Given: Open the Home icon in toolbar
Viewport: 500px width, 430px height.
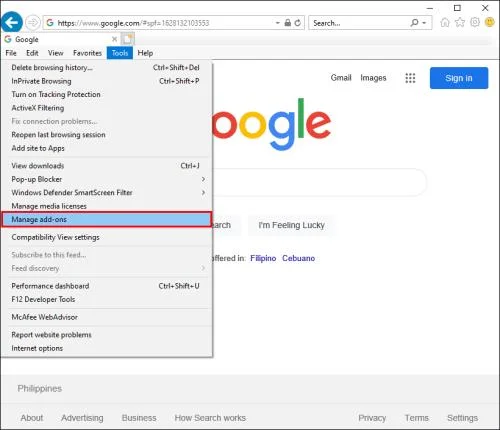Looking at the screenshot, I should click(x=445, y=23).
